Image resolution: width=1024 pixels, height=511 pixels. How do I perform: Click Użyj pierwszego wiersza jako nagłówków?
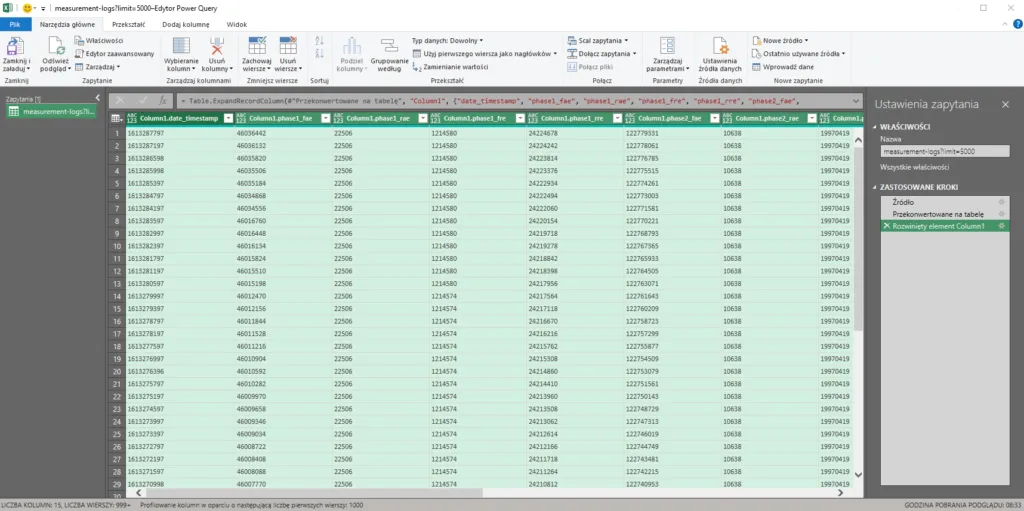(x=485, y=54)
